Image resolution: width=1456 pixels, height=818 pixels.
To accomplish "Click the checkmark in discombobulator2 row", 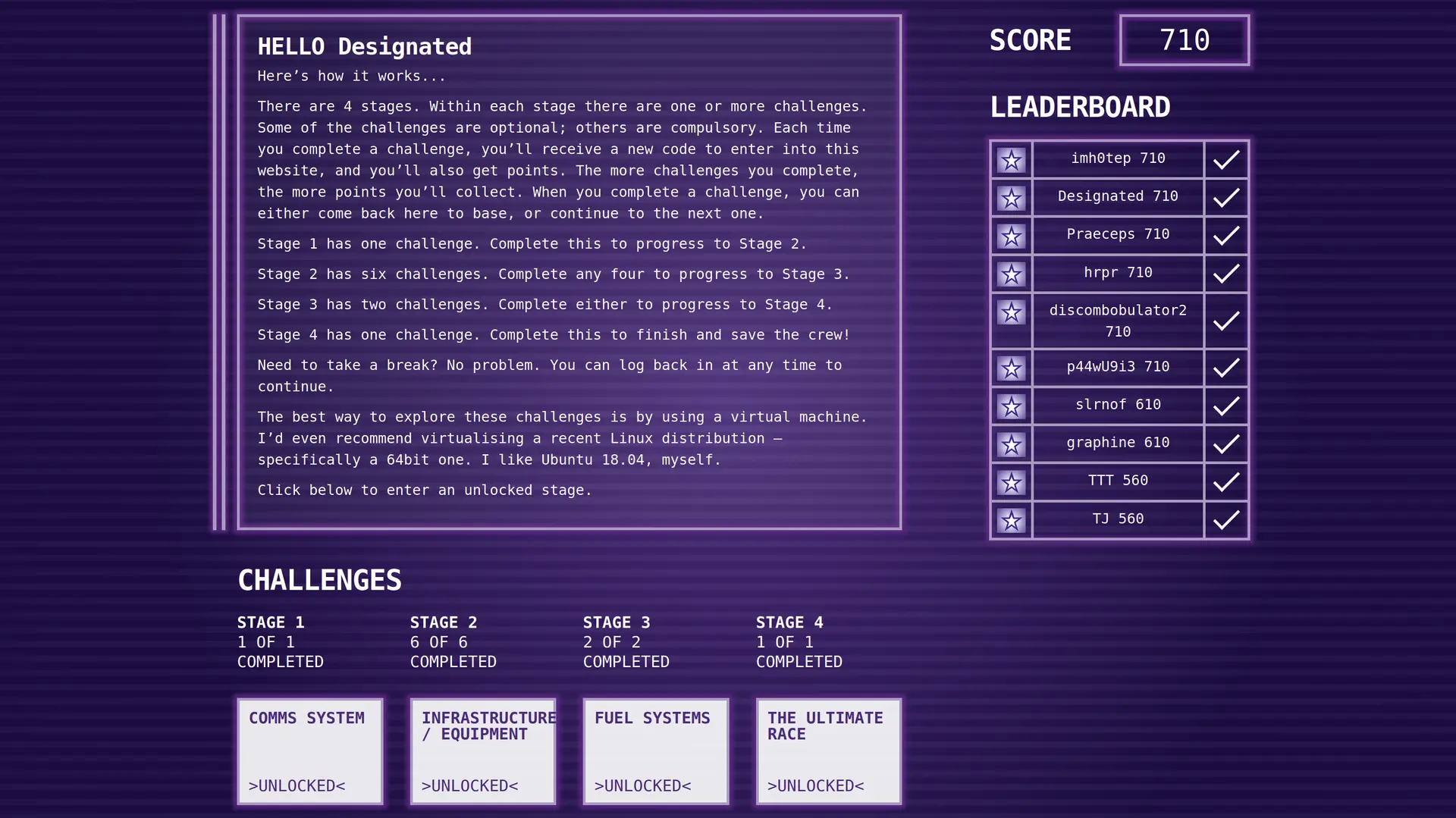I will (1226, 321).
